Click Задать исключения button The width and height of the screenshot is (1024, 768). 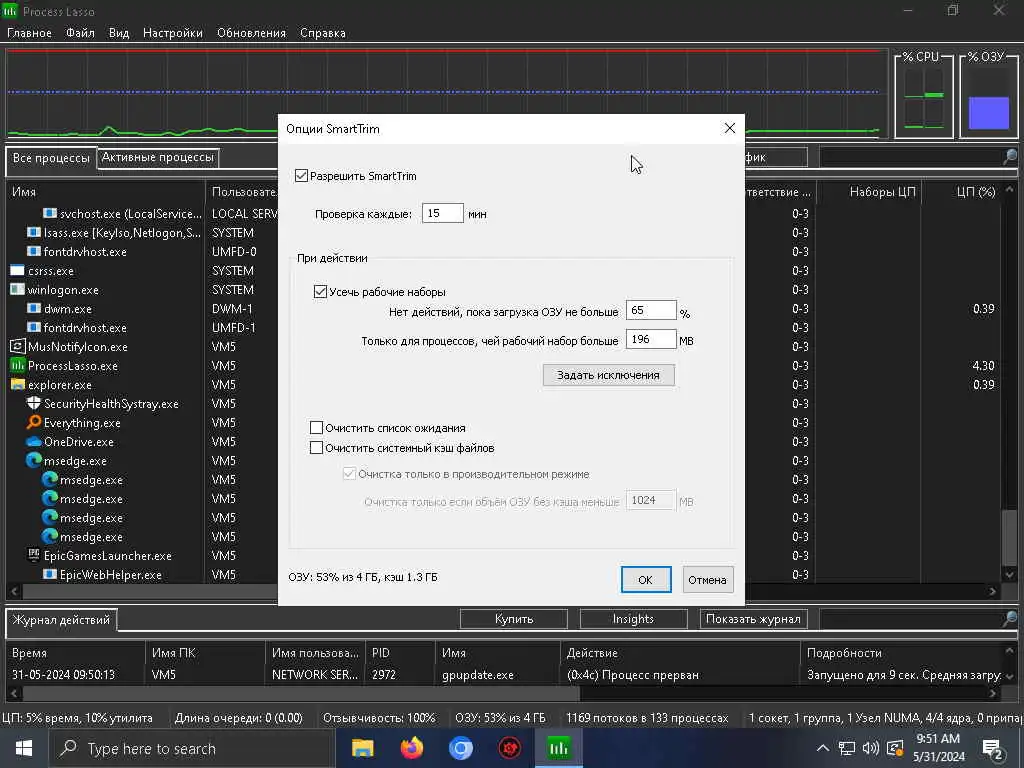tap(608, 375)
